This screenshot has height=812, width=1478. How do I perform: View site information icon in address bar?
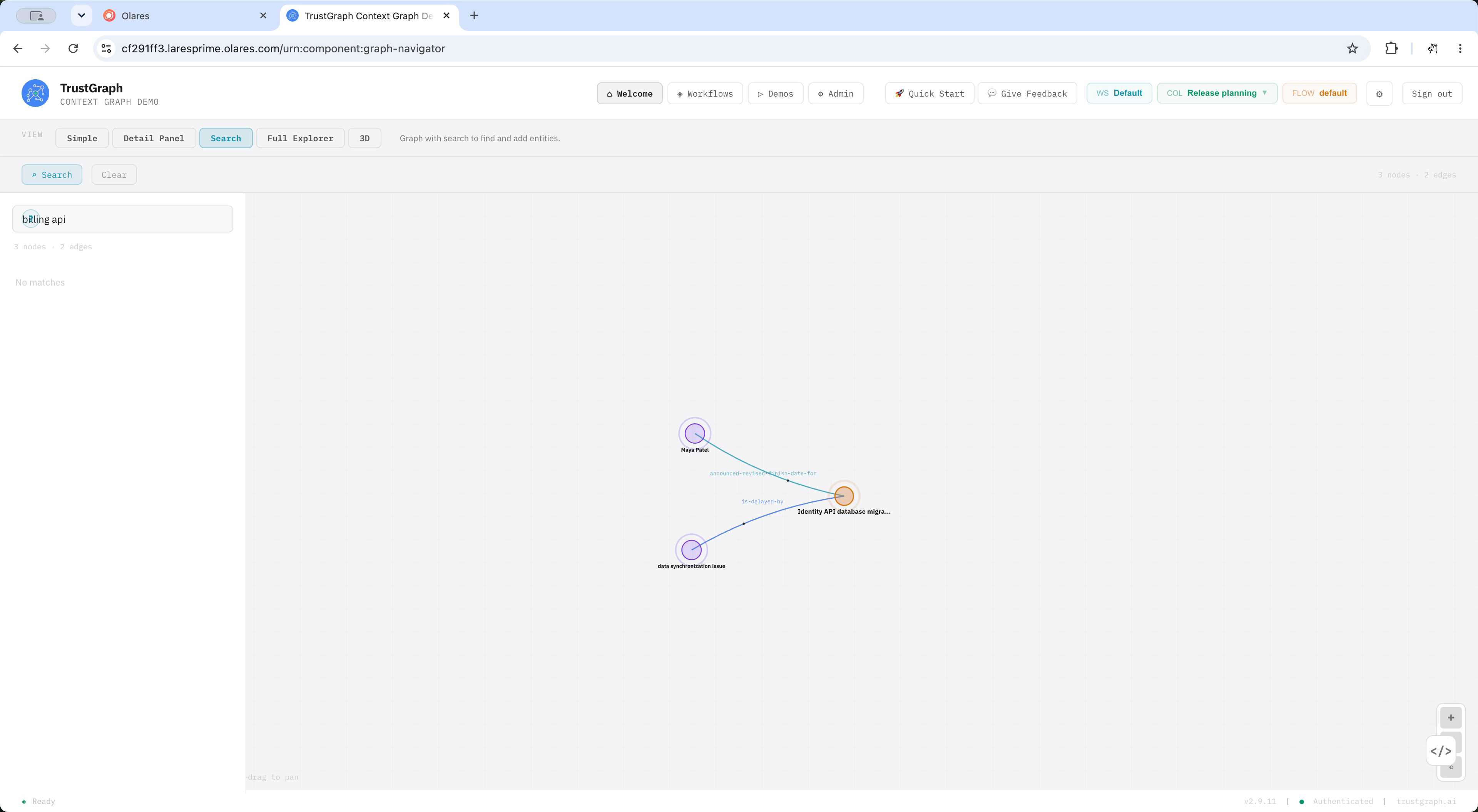(x=106, y=49)
